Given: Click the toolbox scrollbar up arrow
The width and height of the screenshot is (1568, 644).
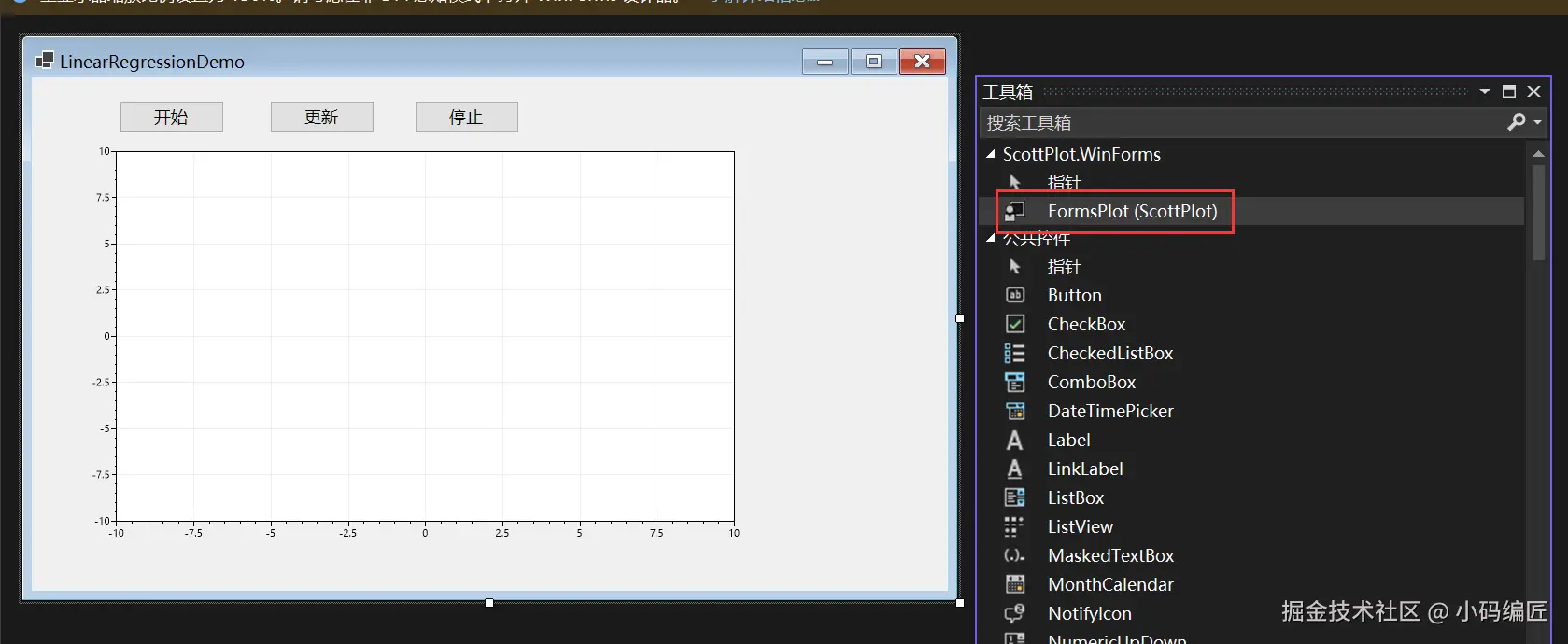Looking at the screenshot, I should pyautogui.click(x=1538, y=153).
